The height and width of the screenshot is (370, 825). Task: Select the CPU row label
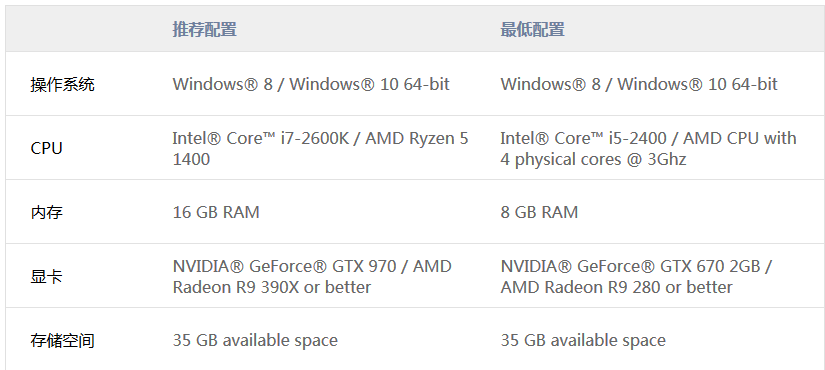(x=47, y=148)
